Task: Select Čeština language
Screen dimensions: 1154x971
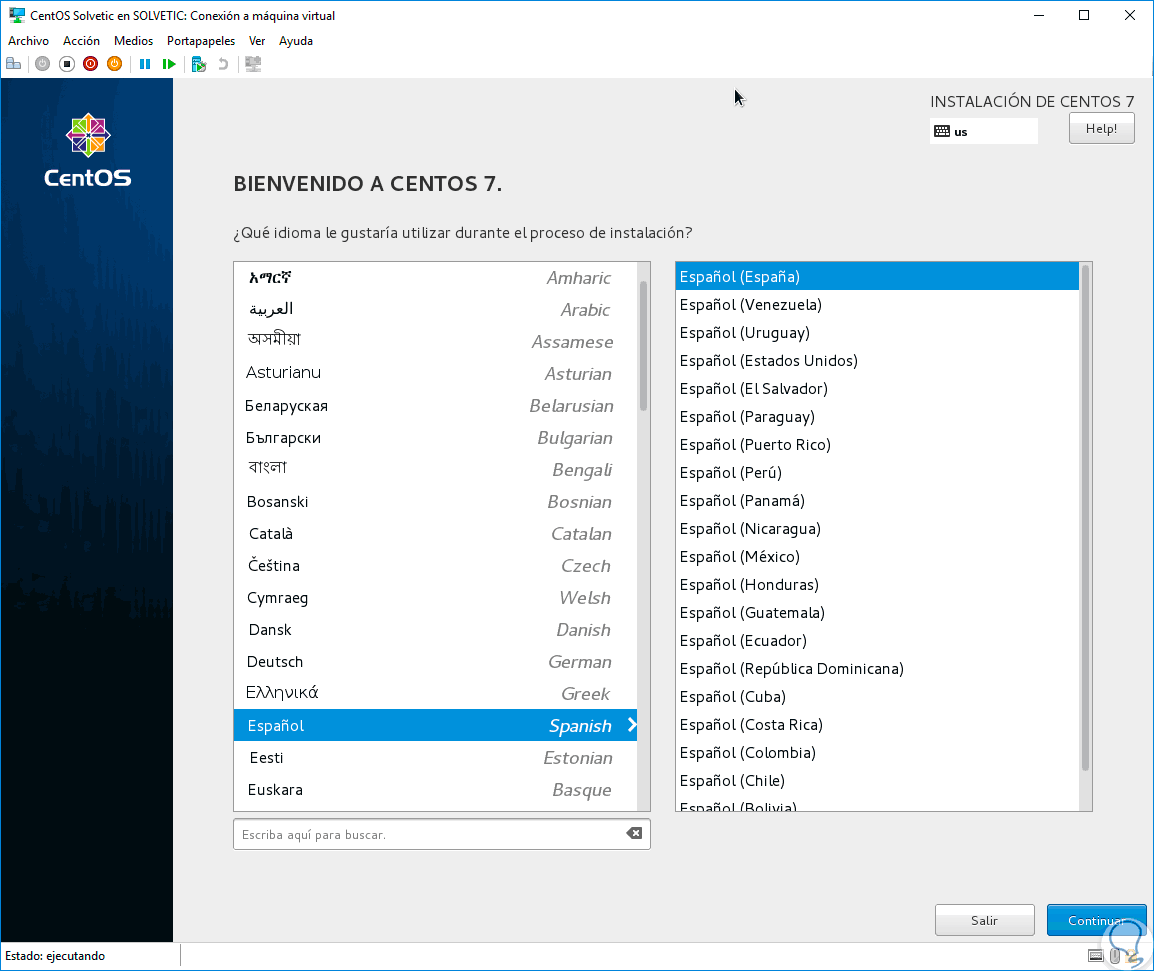Action: [x=435, y=565]
